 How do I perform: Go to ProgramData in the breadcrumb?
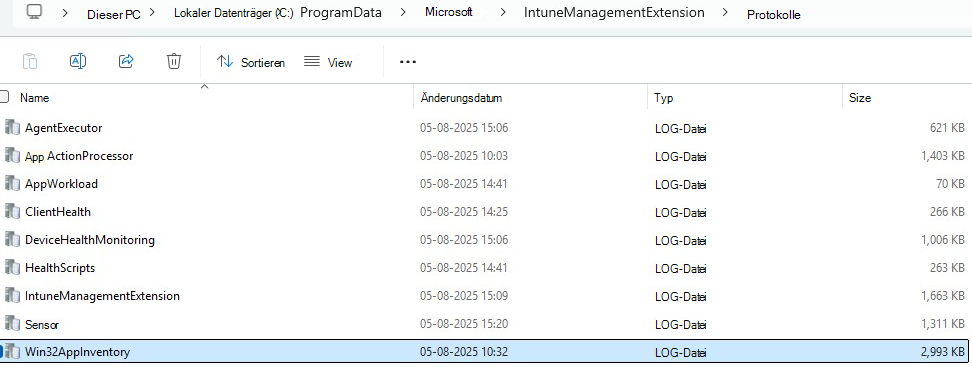click(341, 13)
